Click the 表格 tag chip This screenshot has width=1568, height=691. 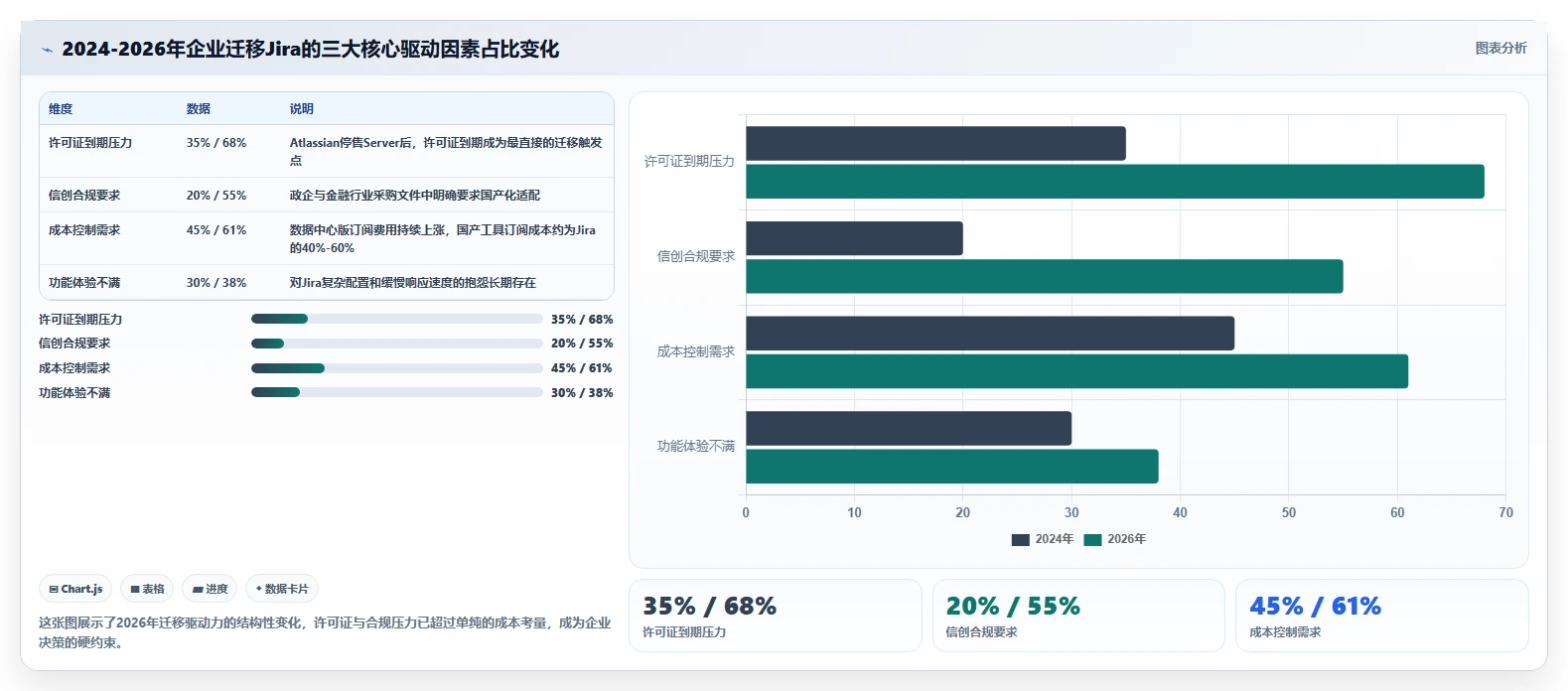(147, 589)
